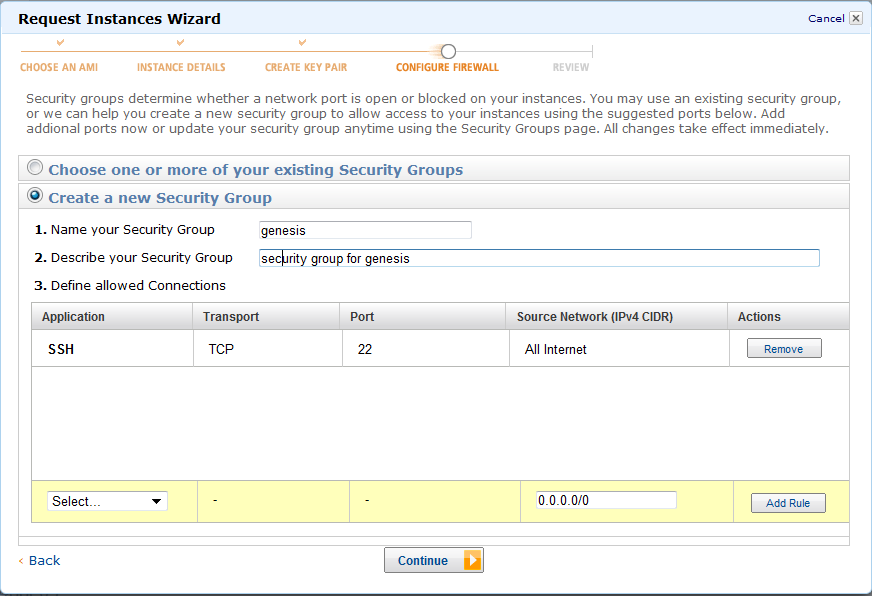Select the All Internet source cell
Viewport: 872px width, 596px height.
click(620, 349)
